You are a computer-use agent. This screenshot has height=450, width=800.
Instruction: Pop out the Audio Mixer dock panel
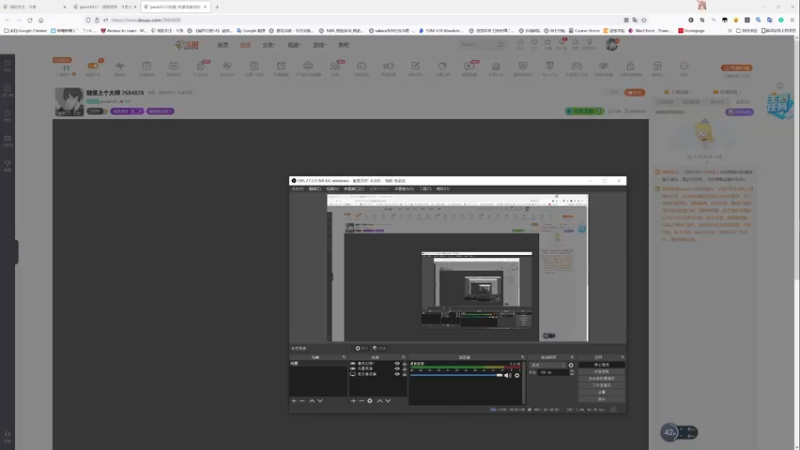coord(522,357)
